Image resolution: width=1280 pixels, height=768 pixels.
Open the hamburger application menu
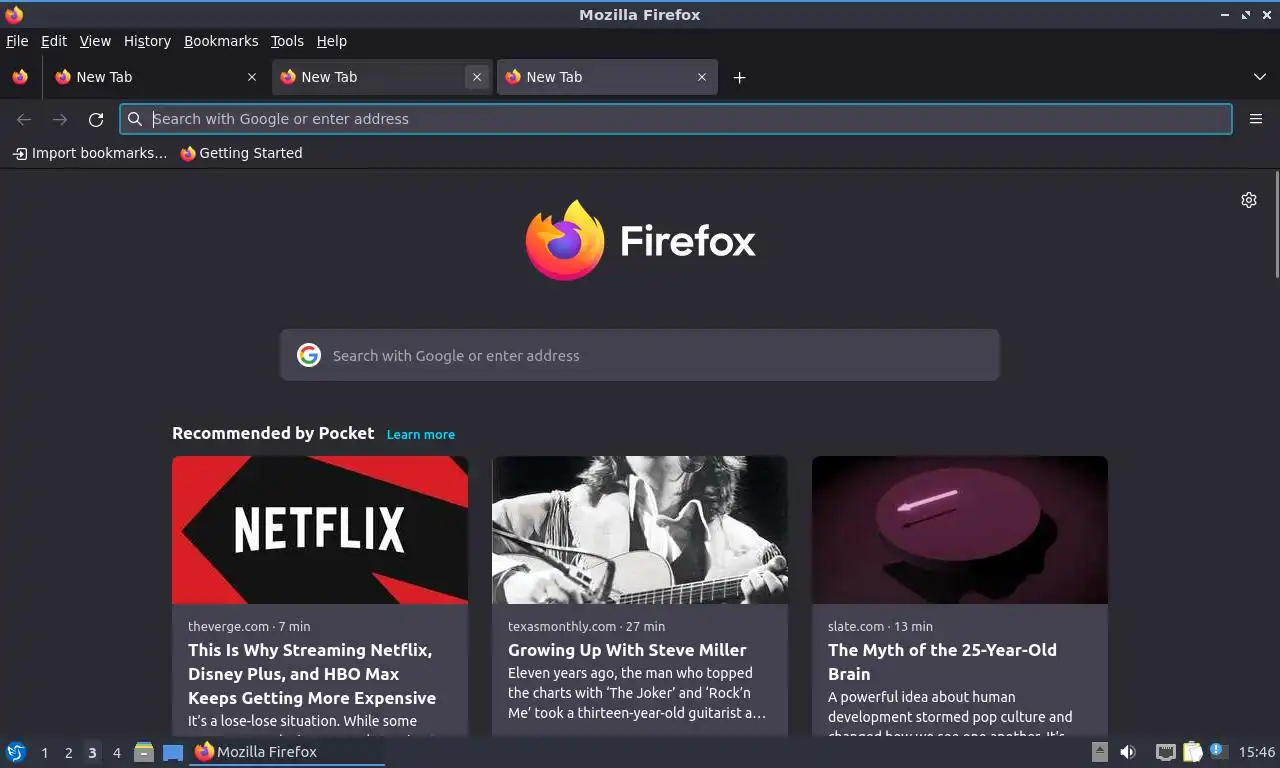[x=1256, y=119]
